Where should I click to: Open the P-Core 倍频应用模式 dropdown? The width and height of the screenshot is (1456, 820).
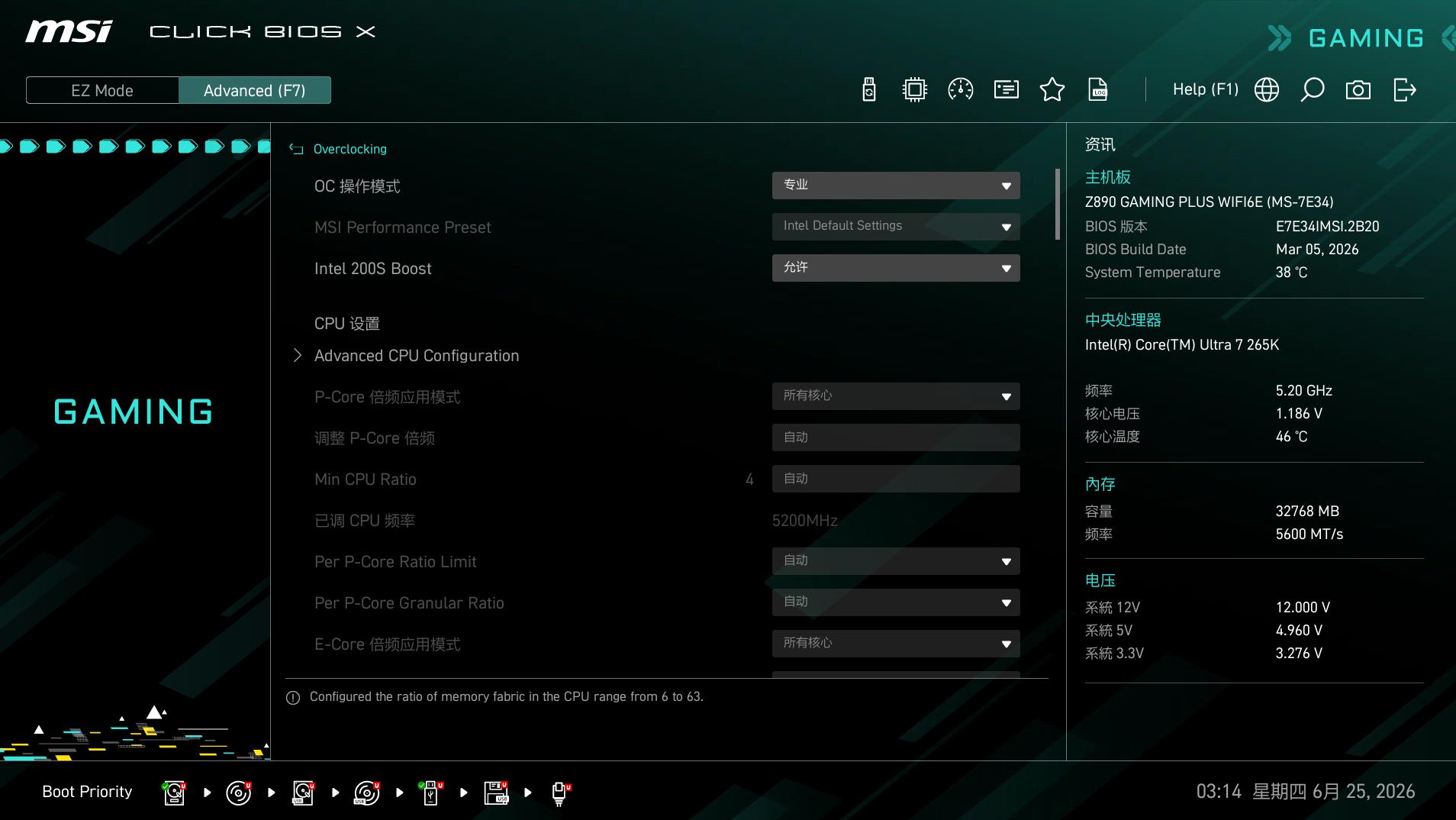tap(896, 396)
